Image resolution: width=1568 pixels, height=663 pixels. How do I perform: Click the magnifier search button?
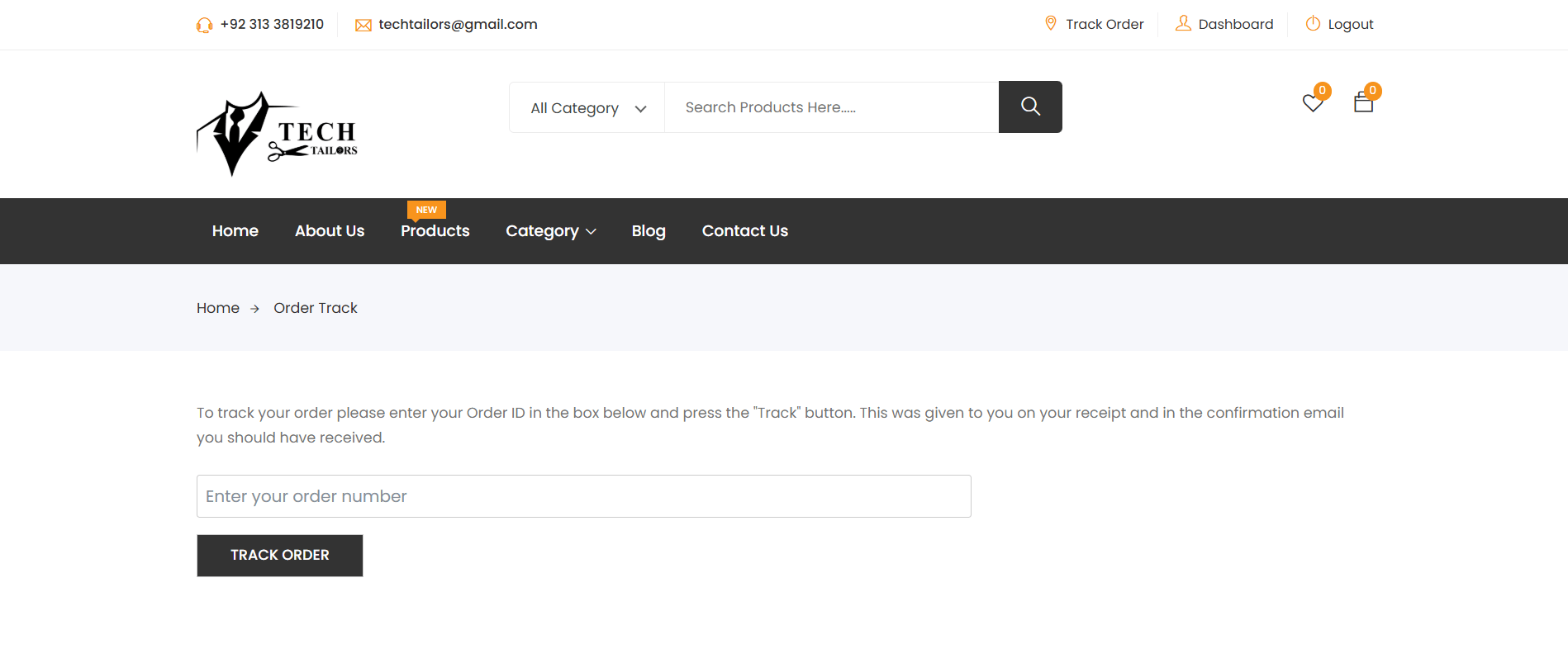(1030, 107)
